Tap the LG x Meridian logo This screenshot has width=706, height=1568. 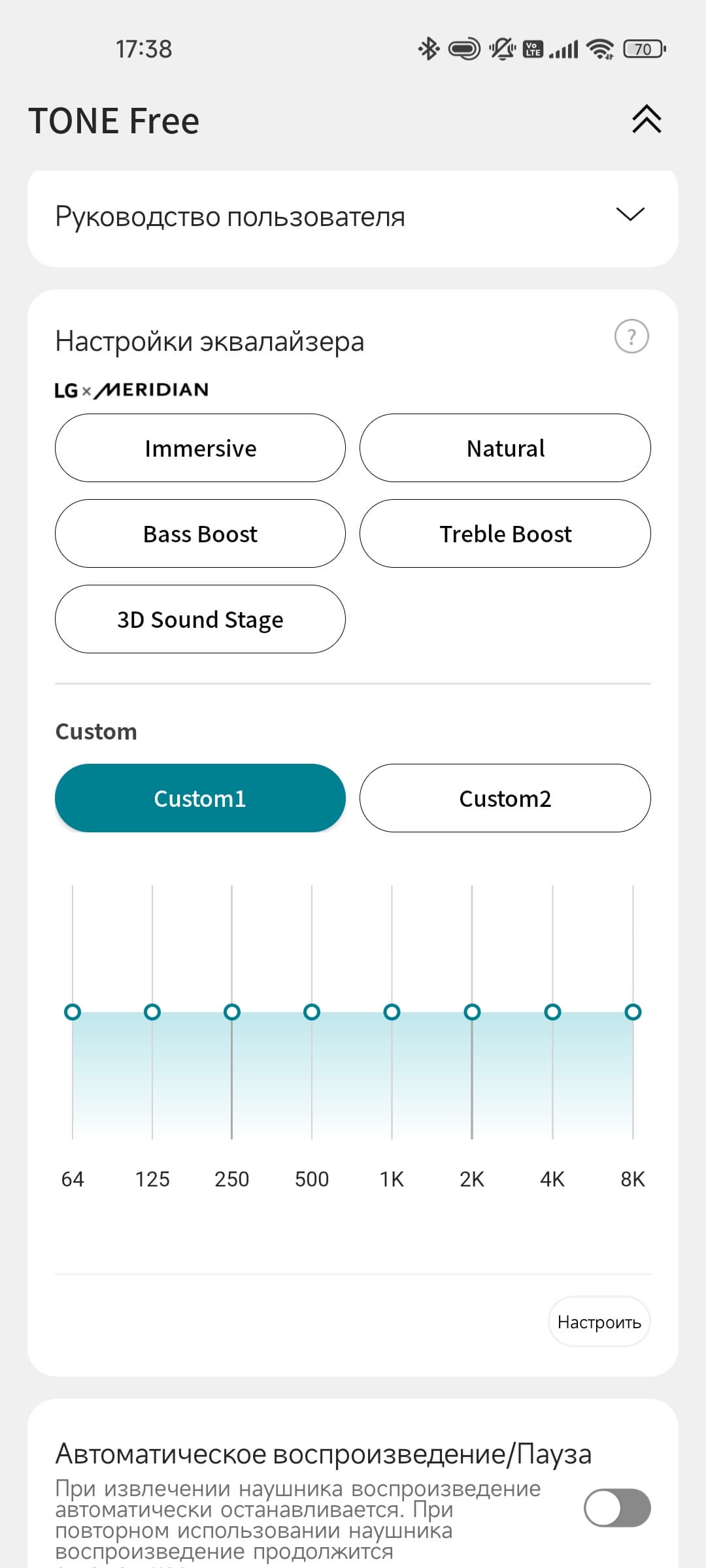[x=131, y=390]
